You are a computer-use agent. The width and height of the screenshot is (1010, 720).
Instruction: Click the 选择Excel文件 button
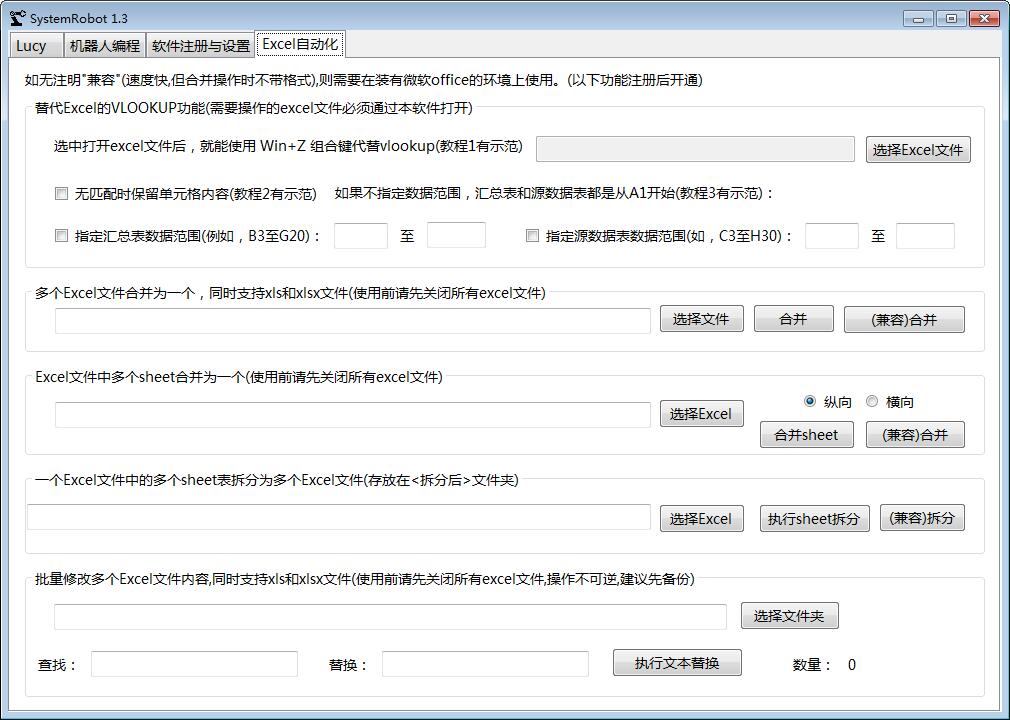[918, 149]
